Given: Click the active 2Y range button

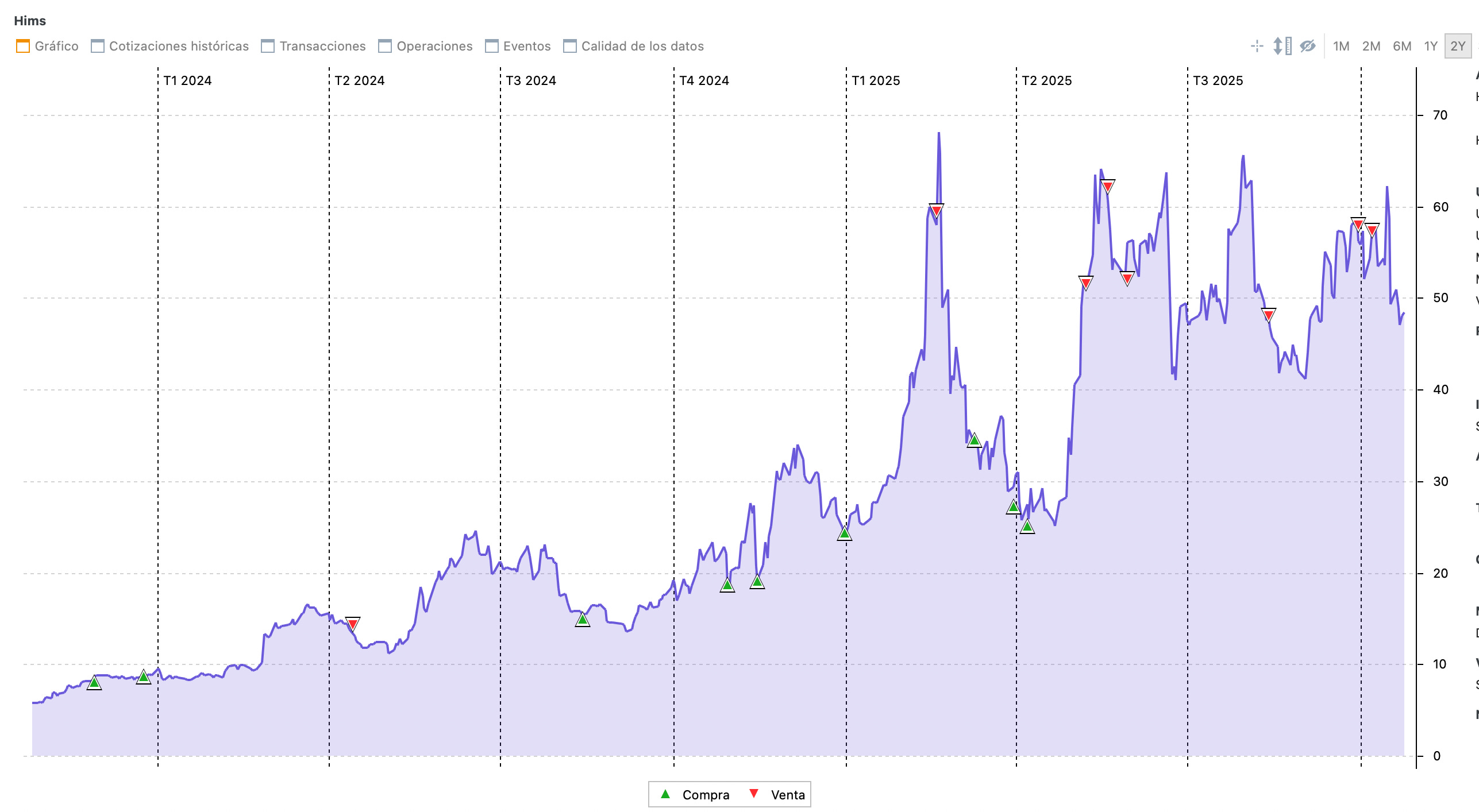Looking at the screenshot, I should click(x=1458, y=46).
